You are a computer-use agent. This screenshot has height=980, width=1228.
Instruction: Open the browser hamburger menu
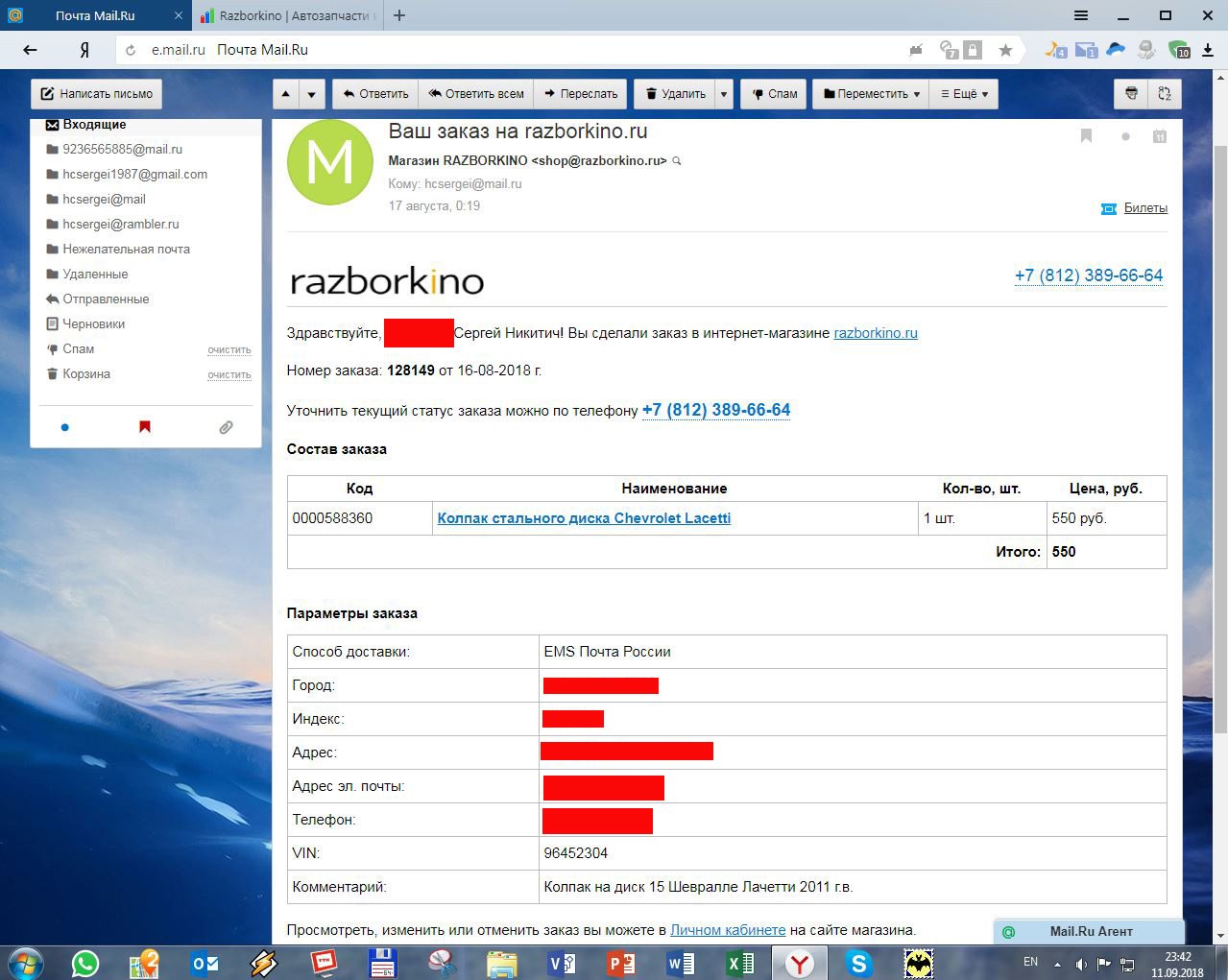(x=1081, y=15)
